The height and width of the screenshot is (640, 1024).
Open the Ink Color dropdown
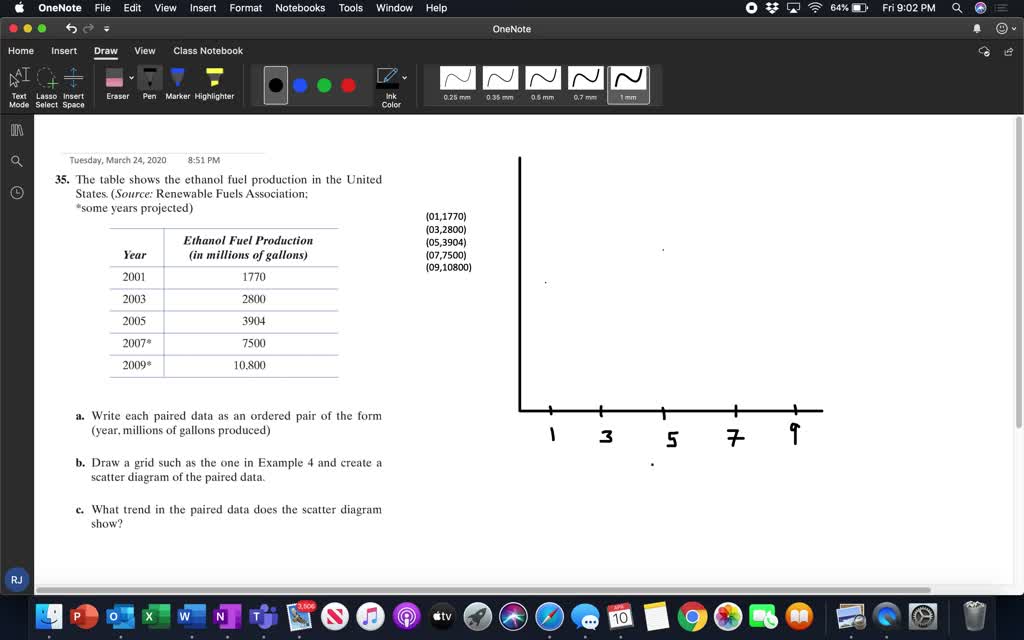tap(404, 78)
